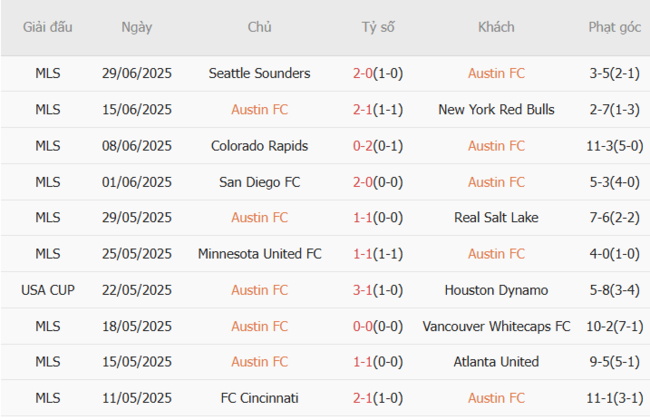Click the Giải đấu column header
Screen dimensions: 650x420
[x=48, y=27]
